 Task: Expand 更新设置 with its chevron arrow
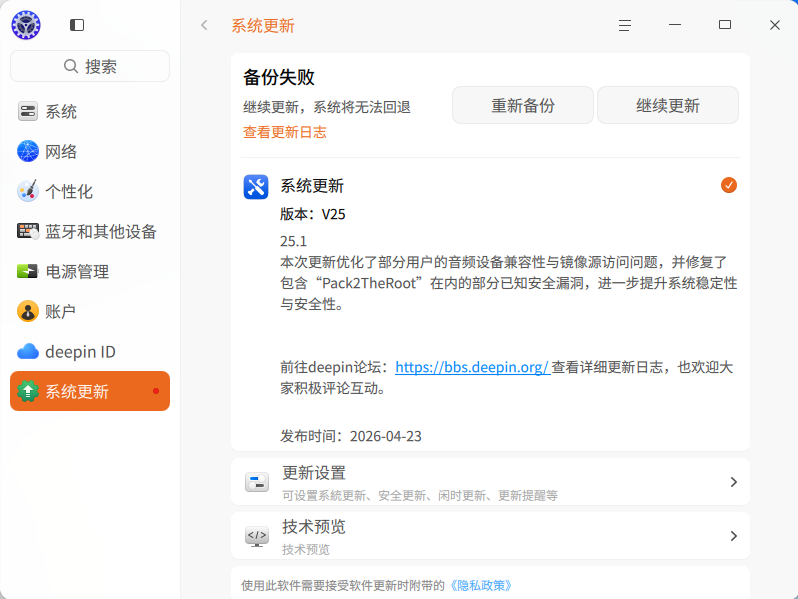pos(733,482)
